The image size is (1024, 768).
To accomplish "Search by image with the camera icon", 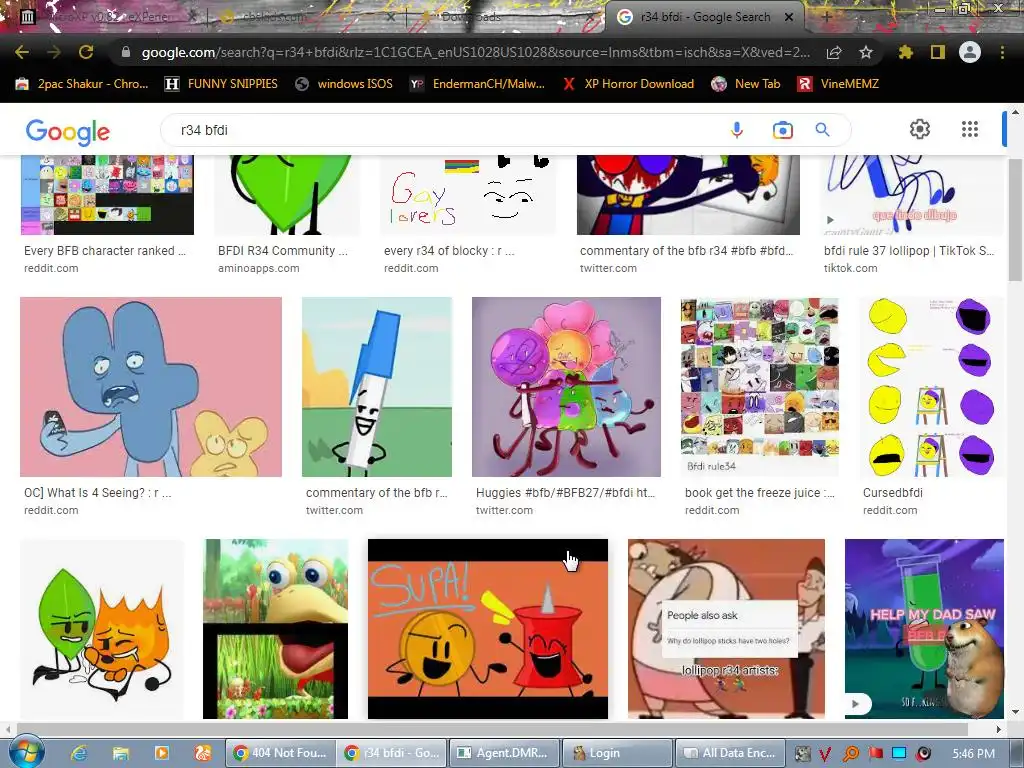I will (782, 130).
